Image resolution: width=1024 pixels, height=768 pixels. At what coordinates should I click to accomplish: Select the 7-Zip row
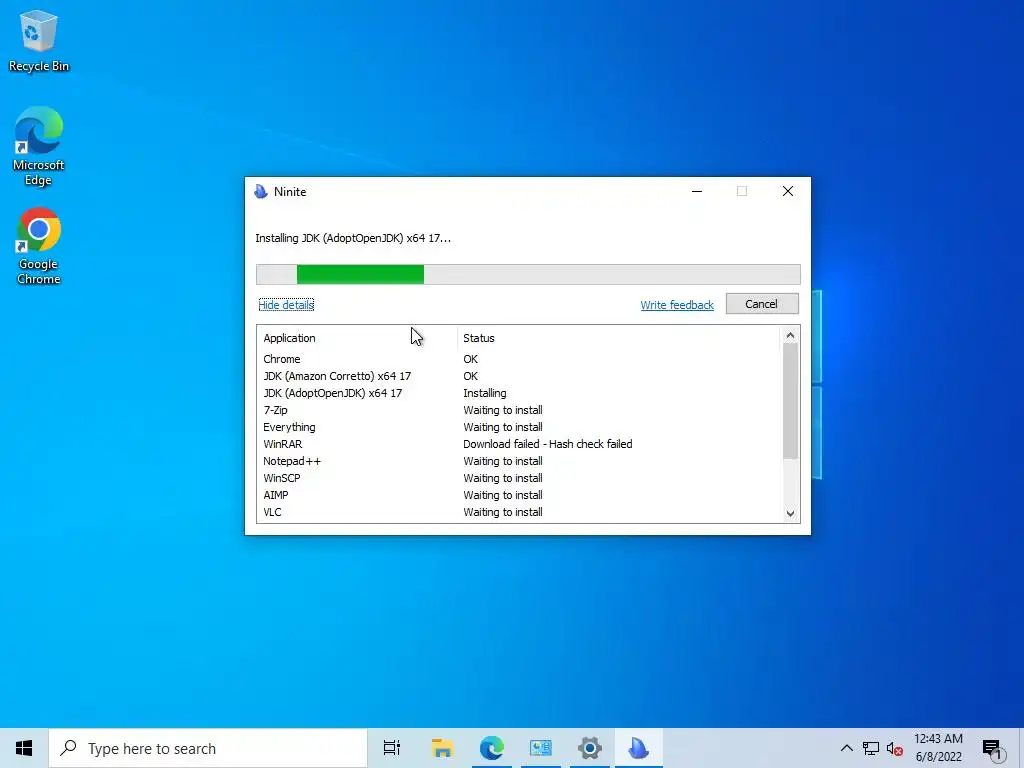point(519,410)
